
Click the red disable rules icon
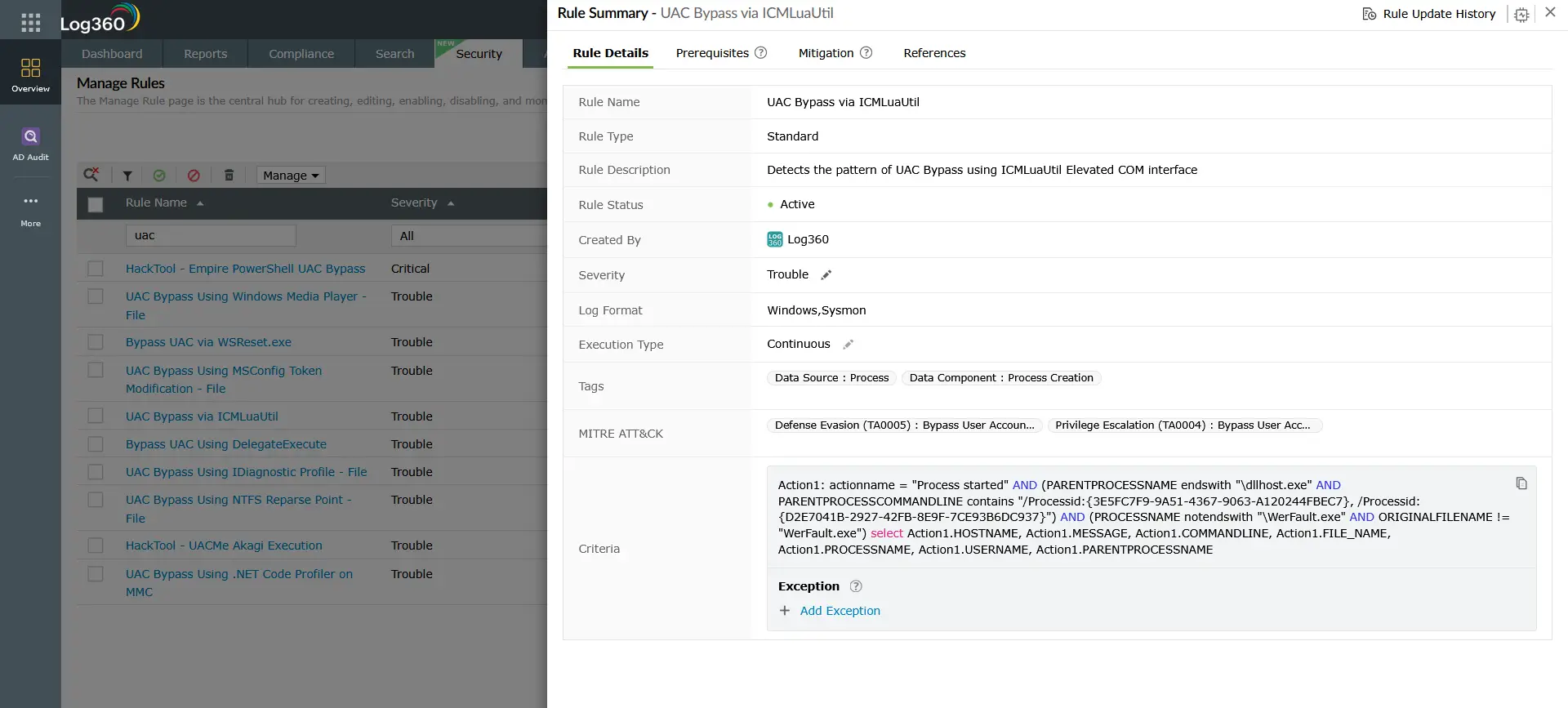pos(194,176)
